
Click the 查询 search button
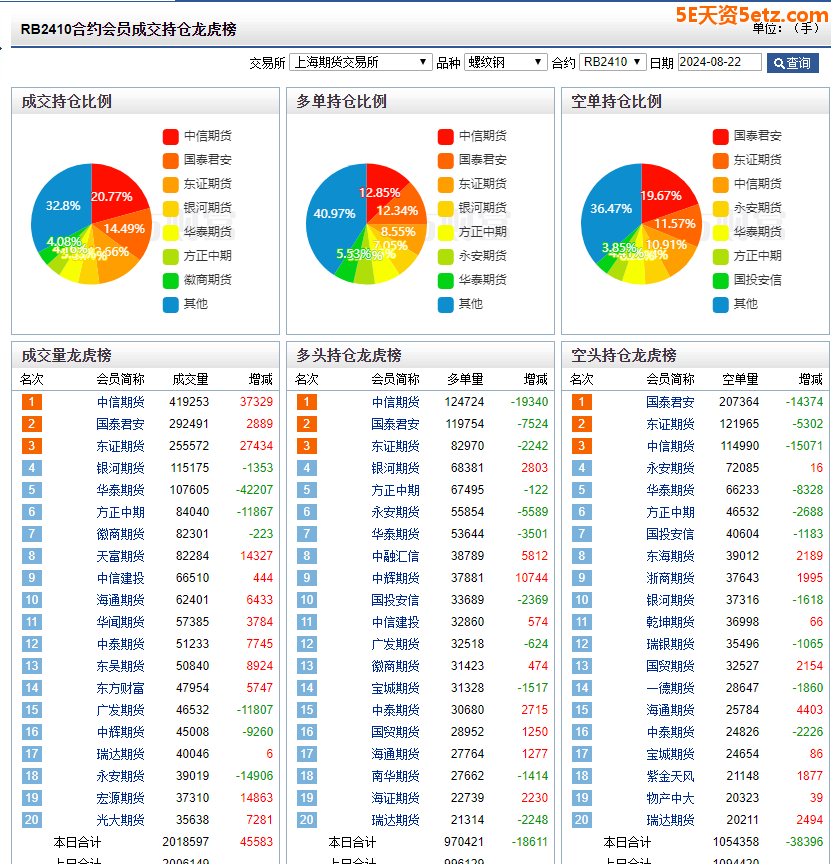click(792, 63)
